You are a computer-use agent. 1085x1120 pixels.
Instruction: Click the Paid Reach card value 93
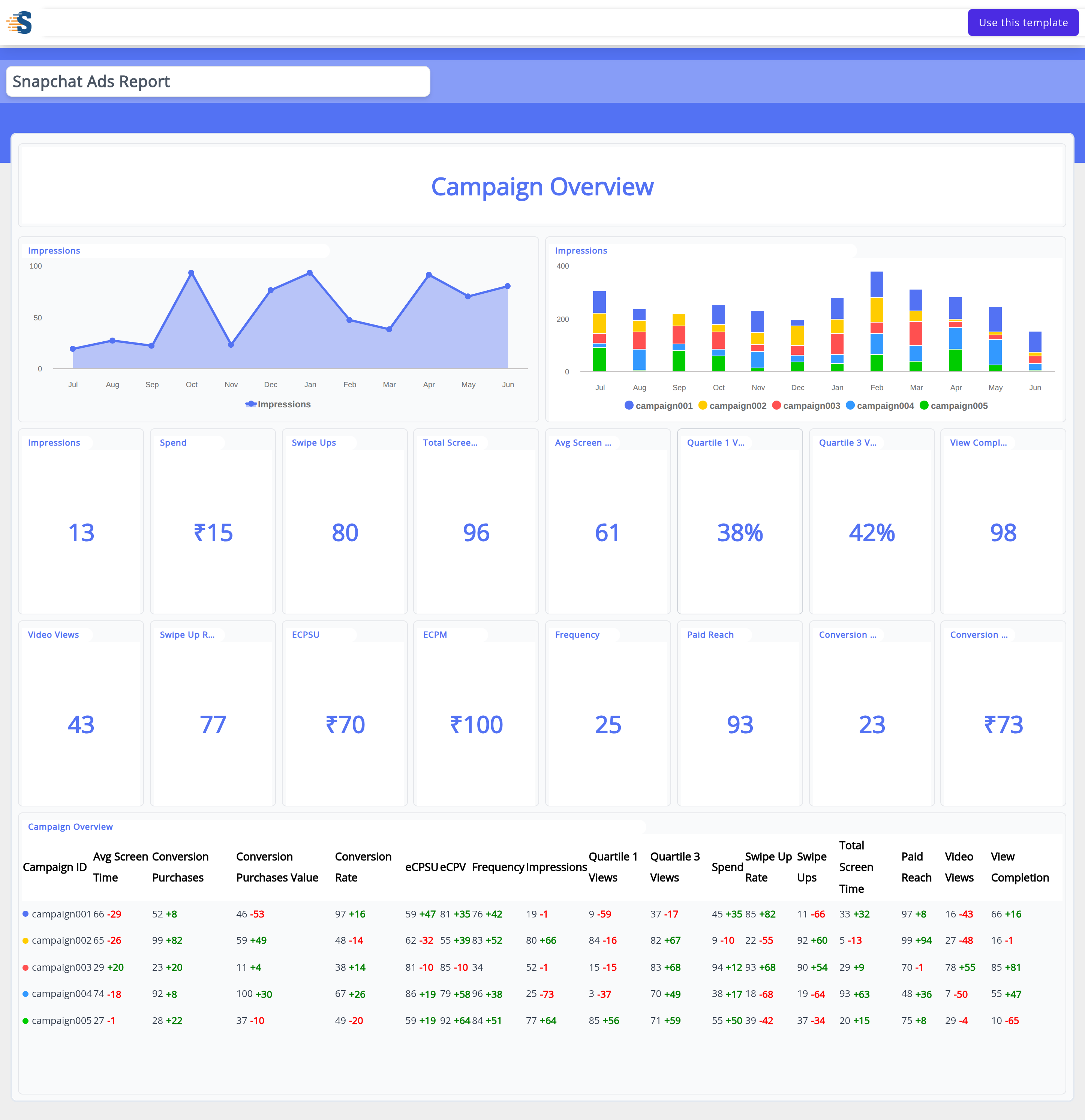tap(740, 725)
